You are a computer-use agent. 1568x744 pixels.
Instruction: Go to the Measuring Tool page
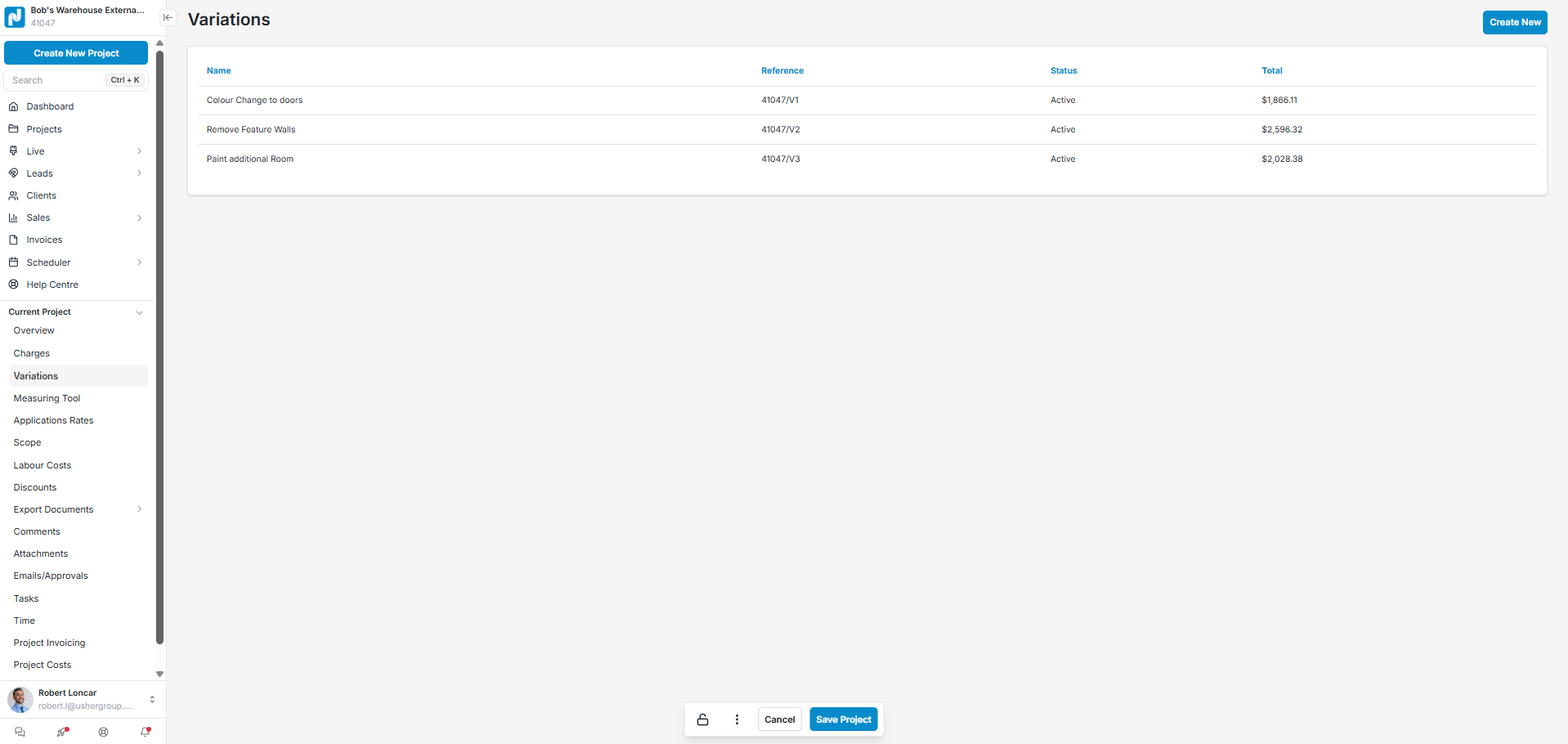tap(47, 398)
